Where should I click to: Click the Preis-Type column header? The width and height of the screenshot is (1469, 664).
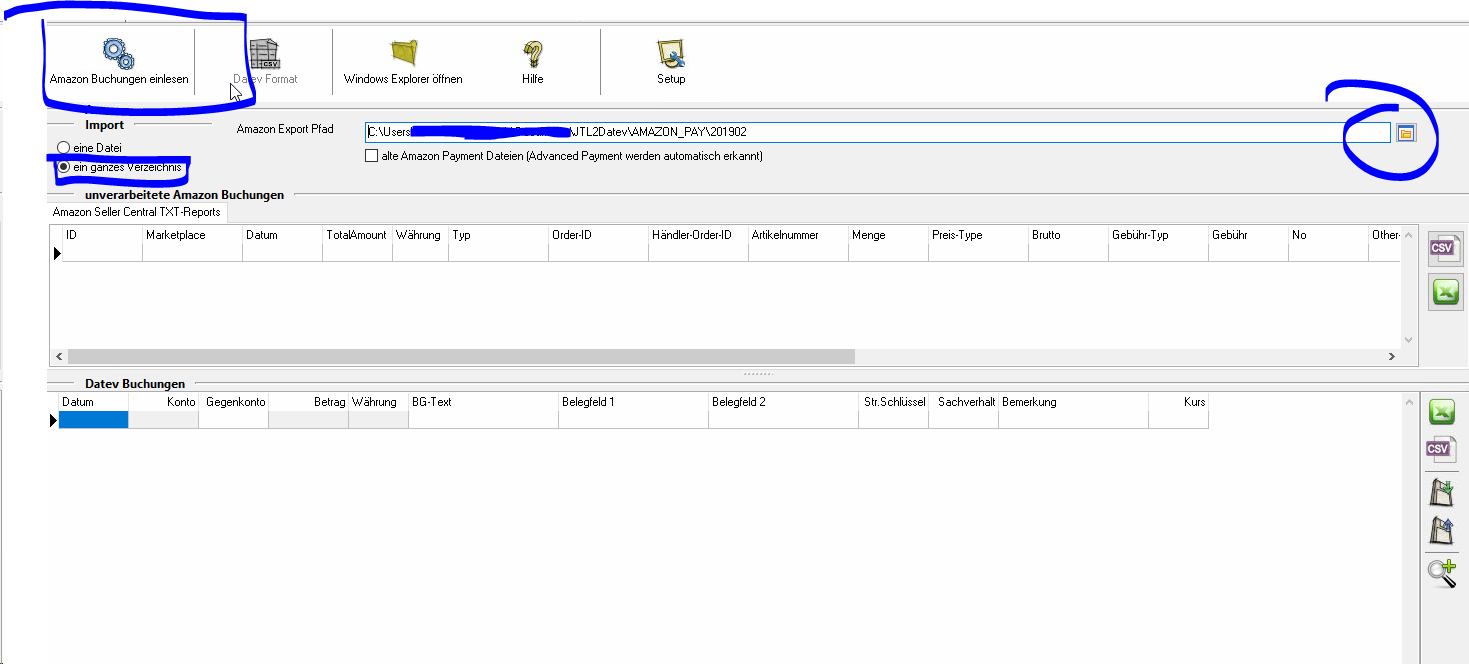point(979,235)
